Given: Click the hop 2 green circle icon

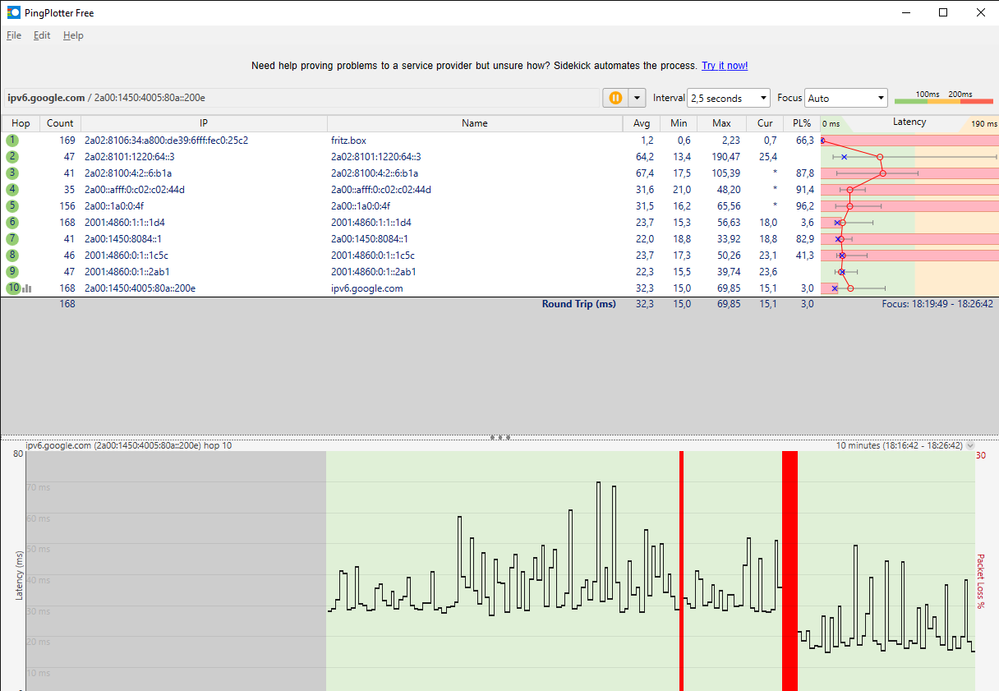Looking at the screenshot, I should (13, 157).
